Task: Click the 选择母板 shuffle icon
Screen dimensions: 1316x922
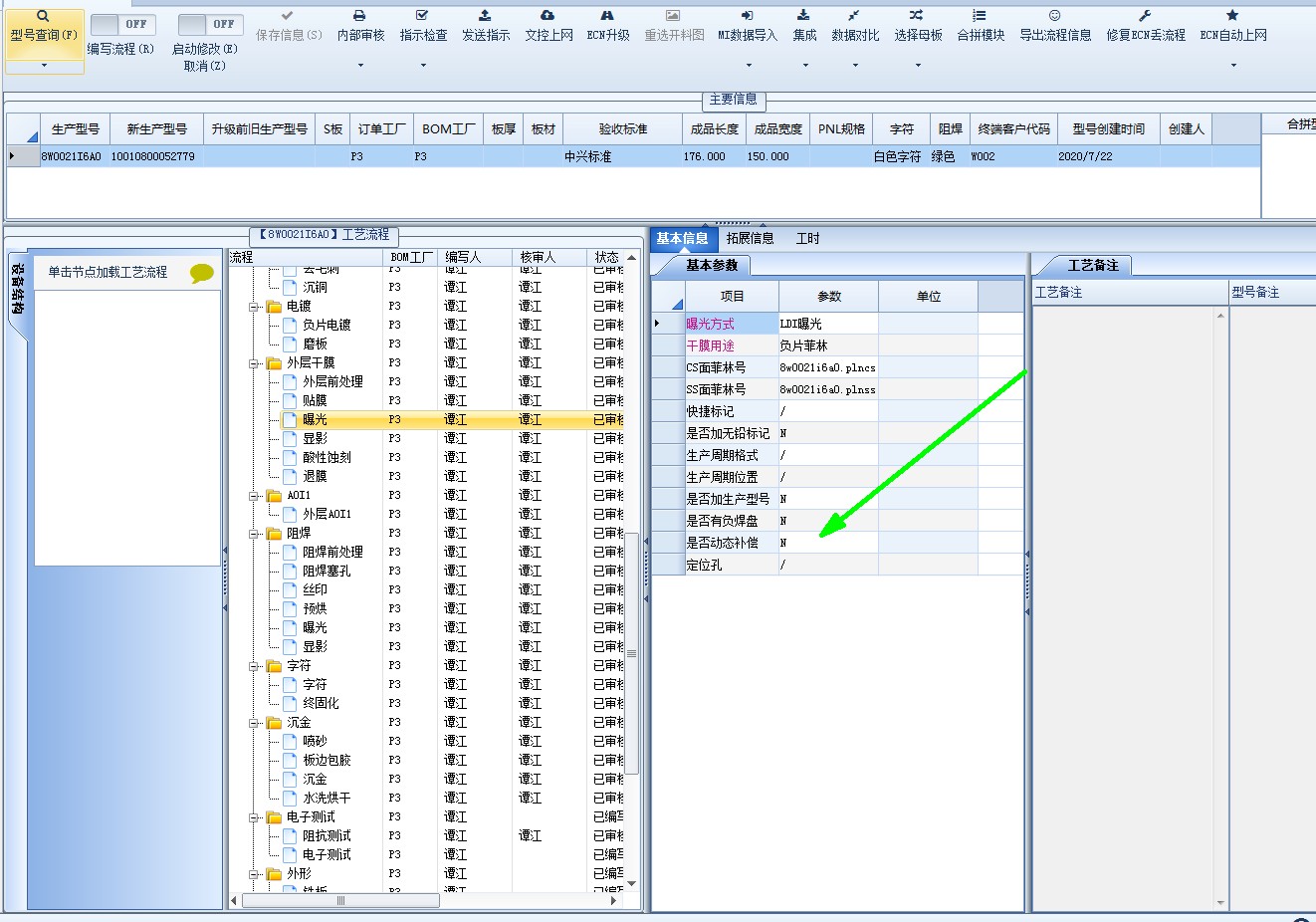Action: coord(916,16)
